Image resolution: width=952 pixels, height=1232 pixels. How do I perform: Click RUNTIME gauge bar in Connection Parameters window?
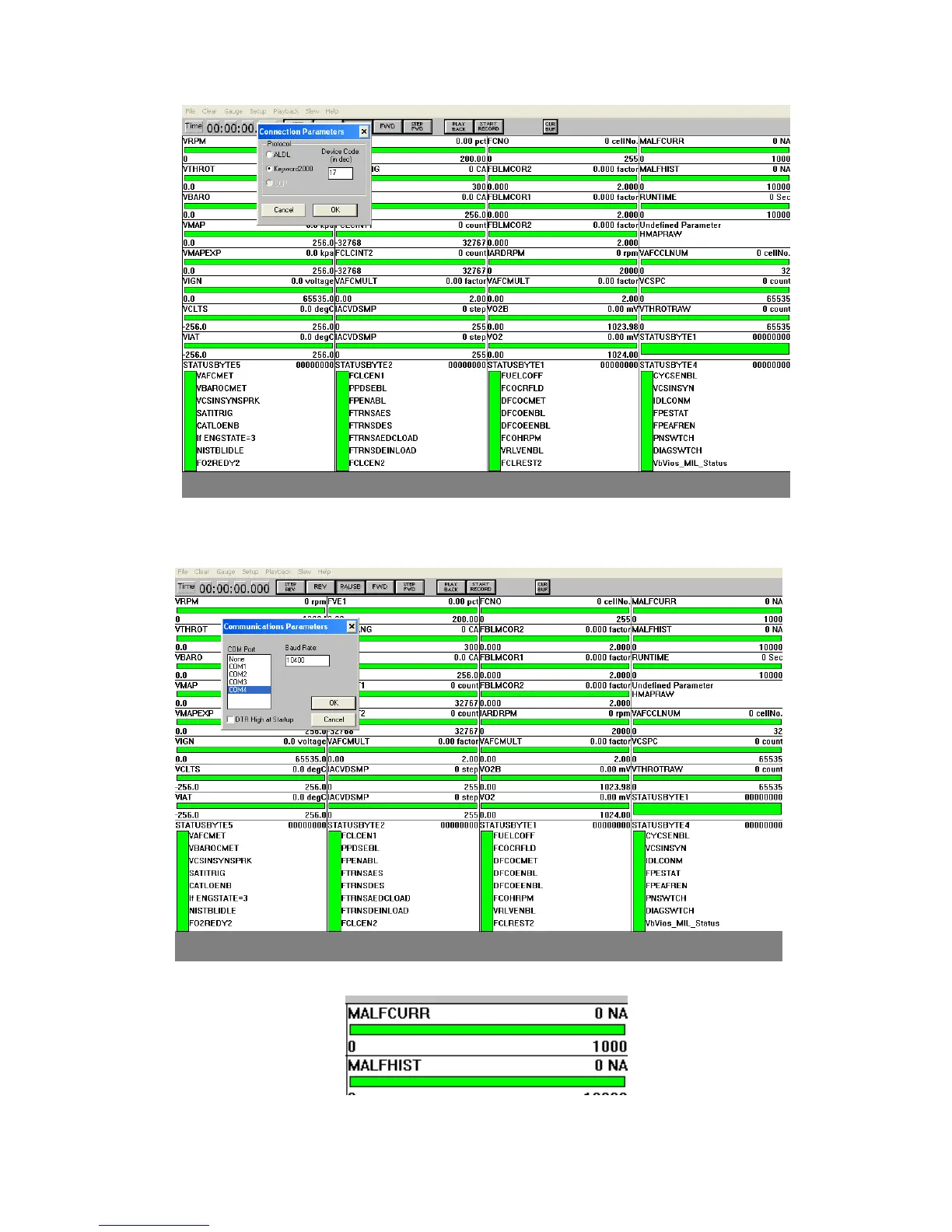[x=715, y=206]
